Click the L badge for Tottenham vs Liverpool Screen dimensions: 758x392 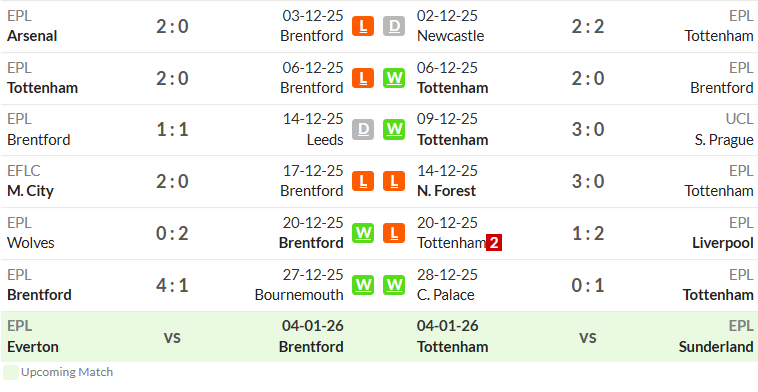[394, 233]
